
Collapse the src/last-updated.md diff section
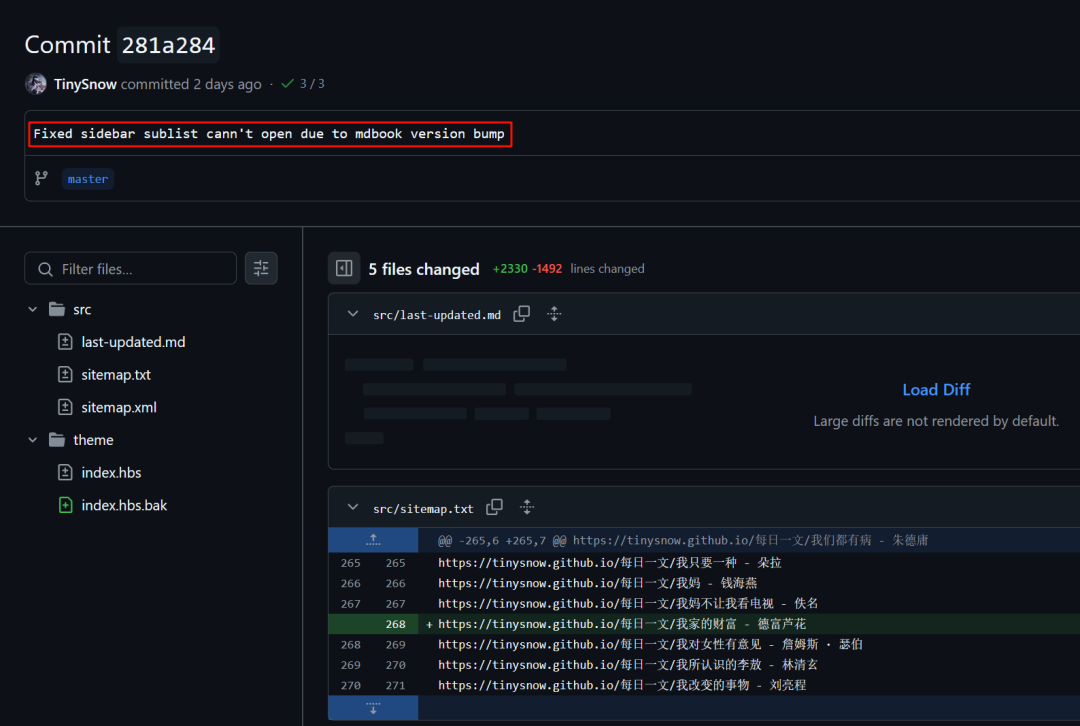(x=352, y=314)
